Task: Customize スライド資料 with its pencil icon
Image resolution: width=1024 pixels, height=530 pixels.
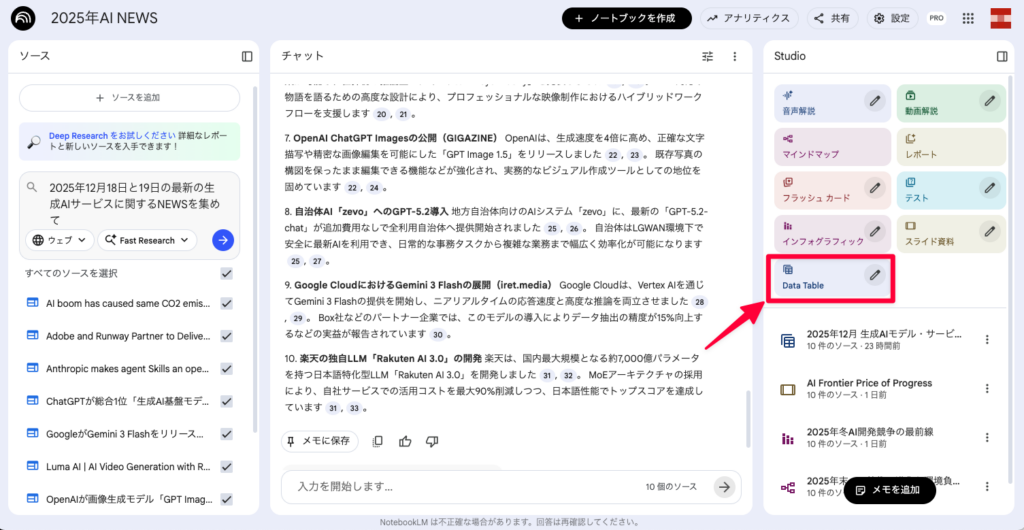Action: pos(990,231)
